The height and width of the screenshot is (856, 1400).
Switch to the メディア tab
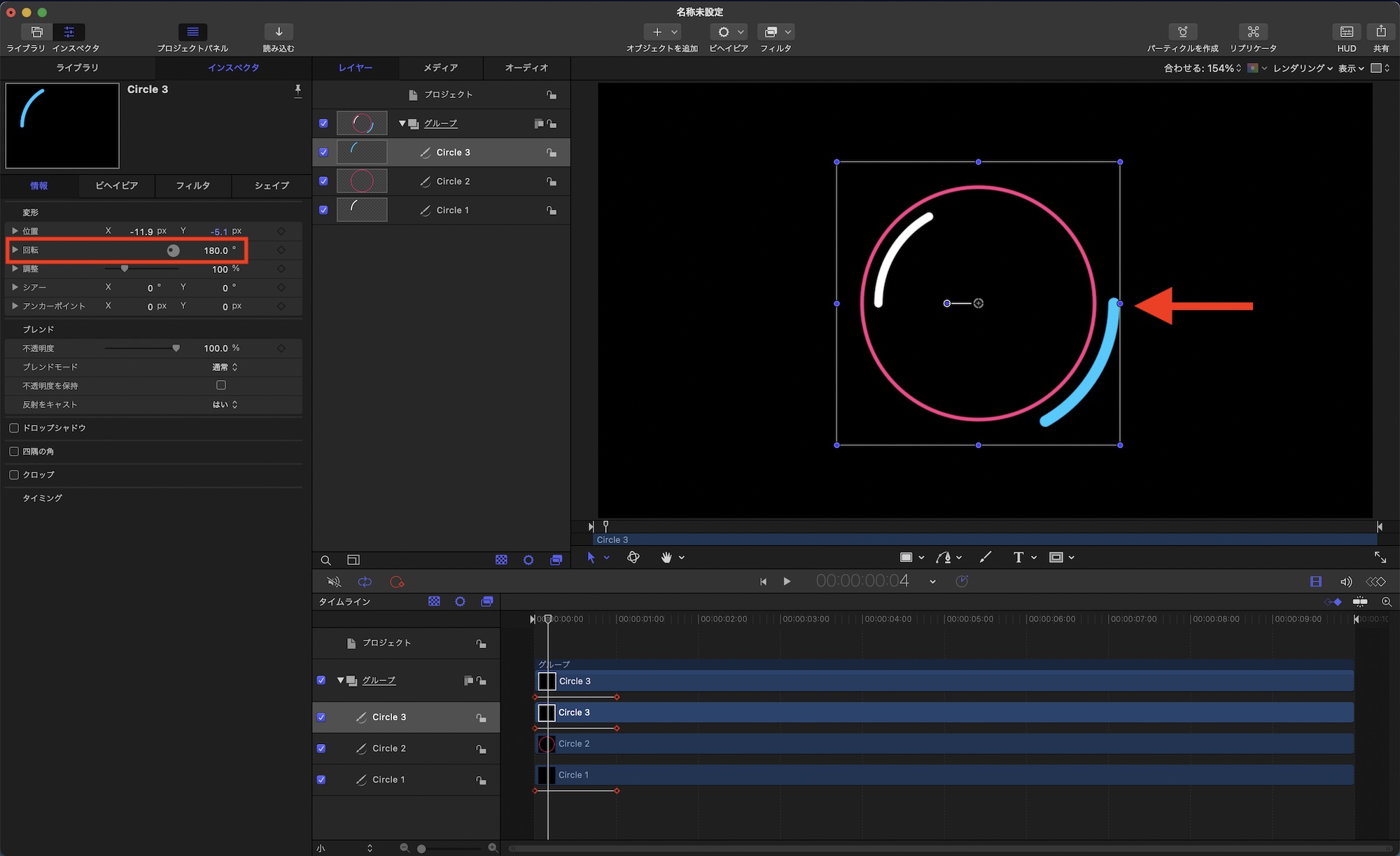point(440,68)
